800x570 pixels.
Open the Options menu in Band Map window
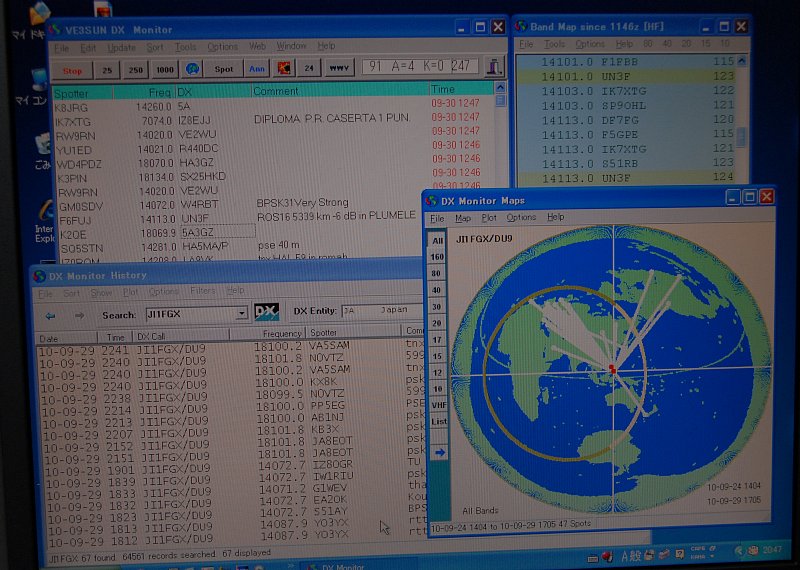(x=590, y=44)
